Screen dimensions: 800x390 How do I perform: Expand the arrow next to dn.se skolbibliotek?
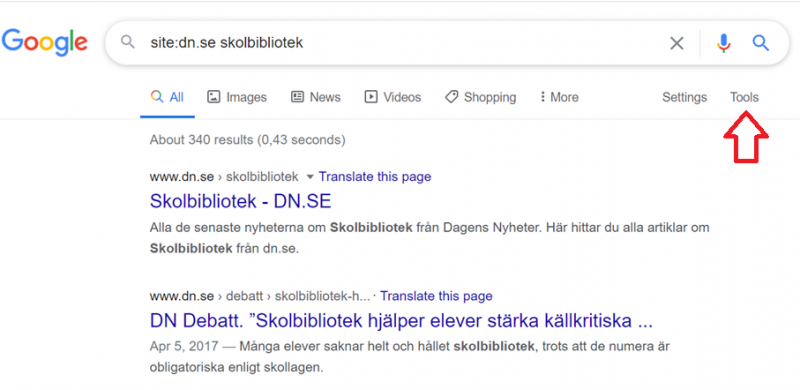pos(309,177)
